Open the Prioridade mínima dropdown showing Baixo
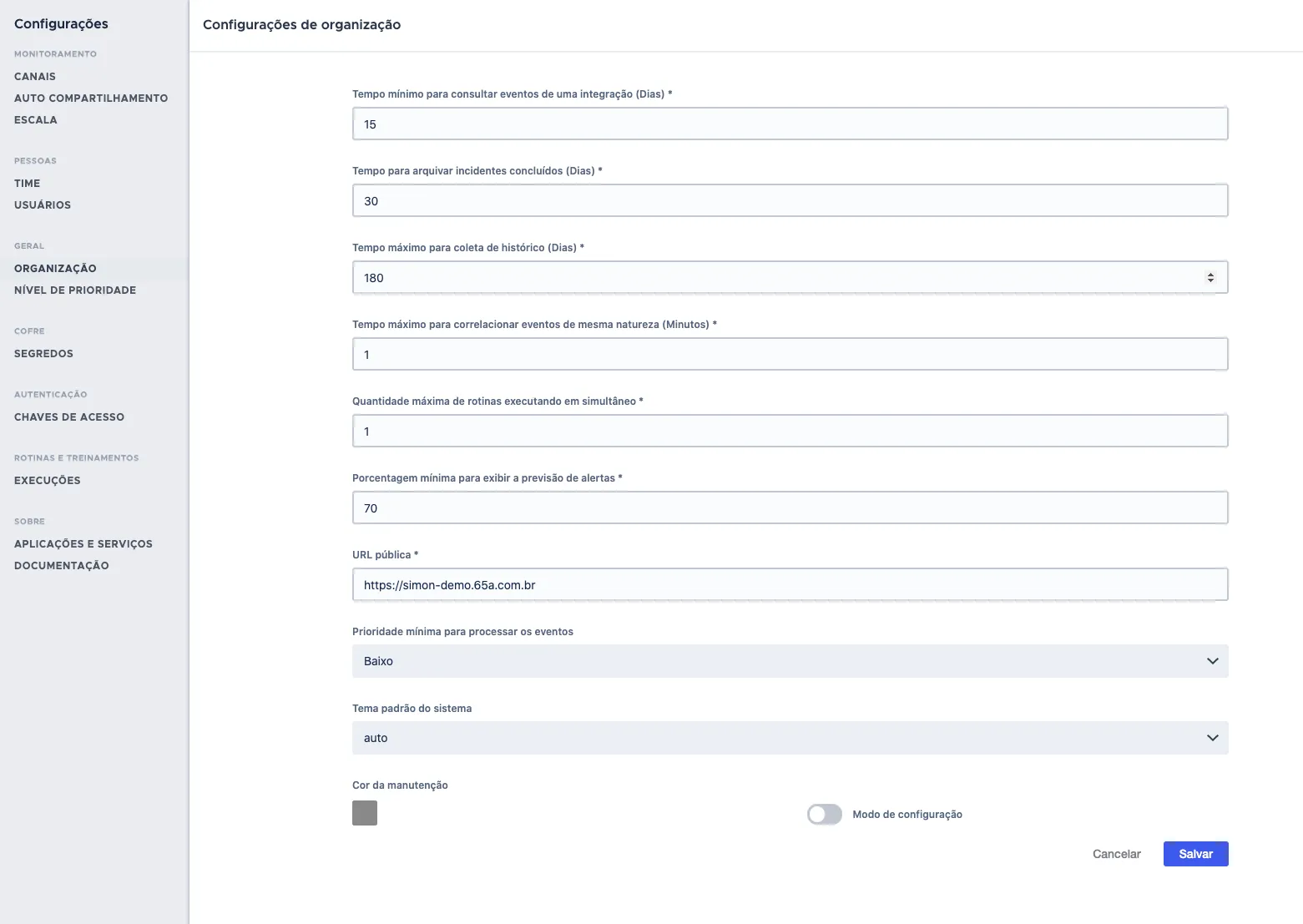 pos(790,661)
